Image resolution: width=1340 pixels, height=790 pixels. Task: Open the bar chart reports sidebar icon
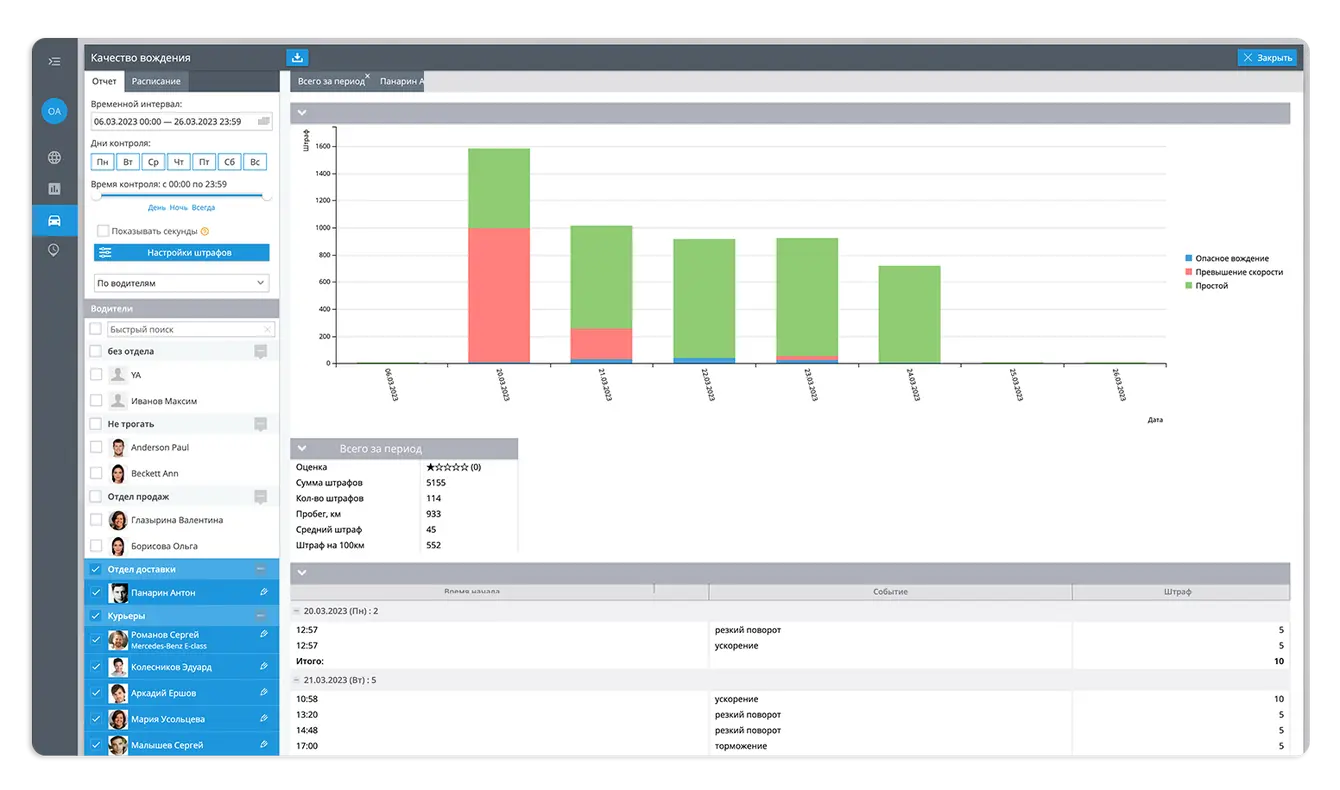point(54,188)
